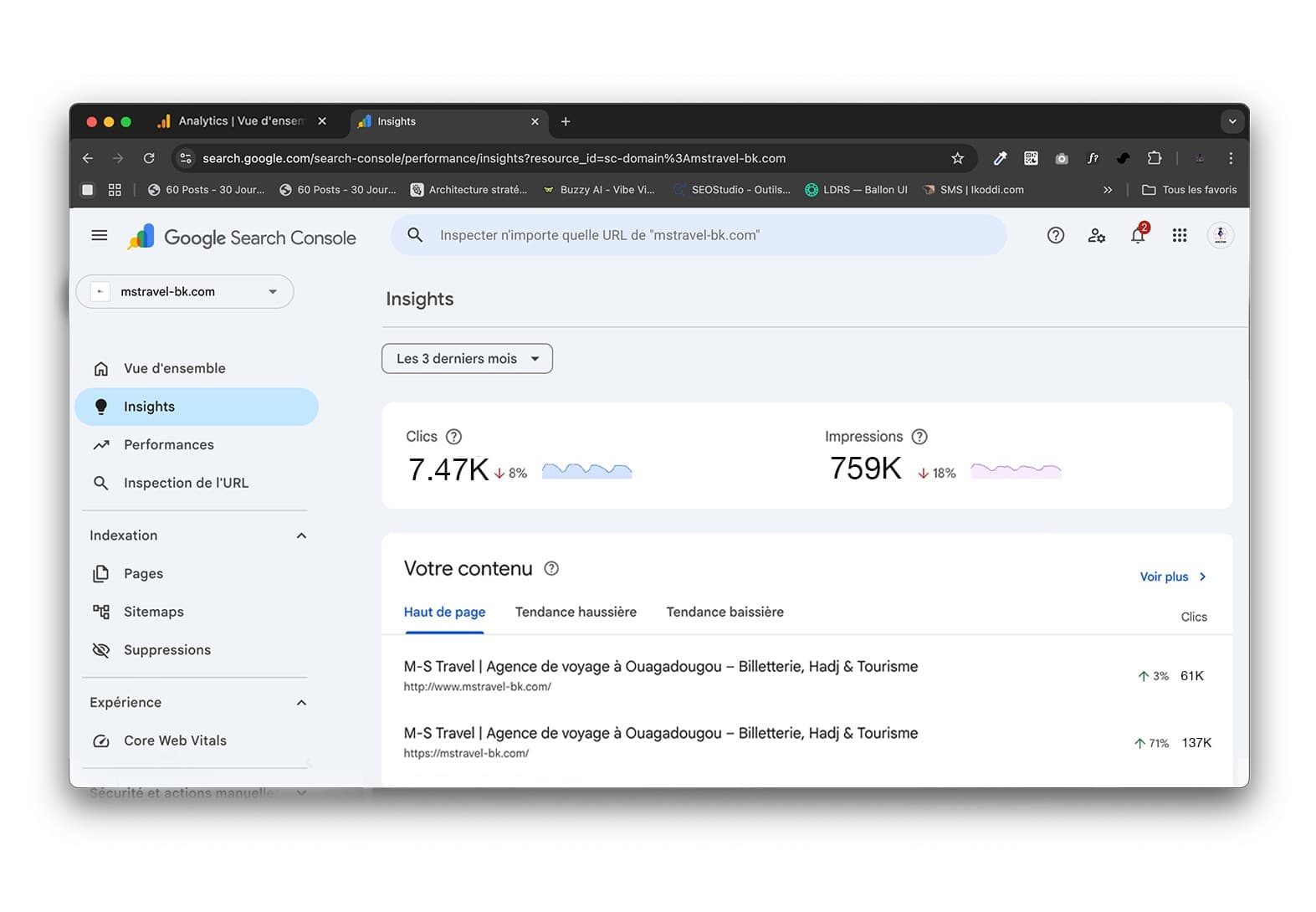Open the help question mark icon in header
The width and height of the screenshot is (1316, 912).
click(1056, 236)
